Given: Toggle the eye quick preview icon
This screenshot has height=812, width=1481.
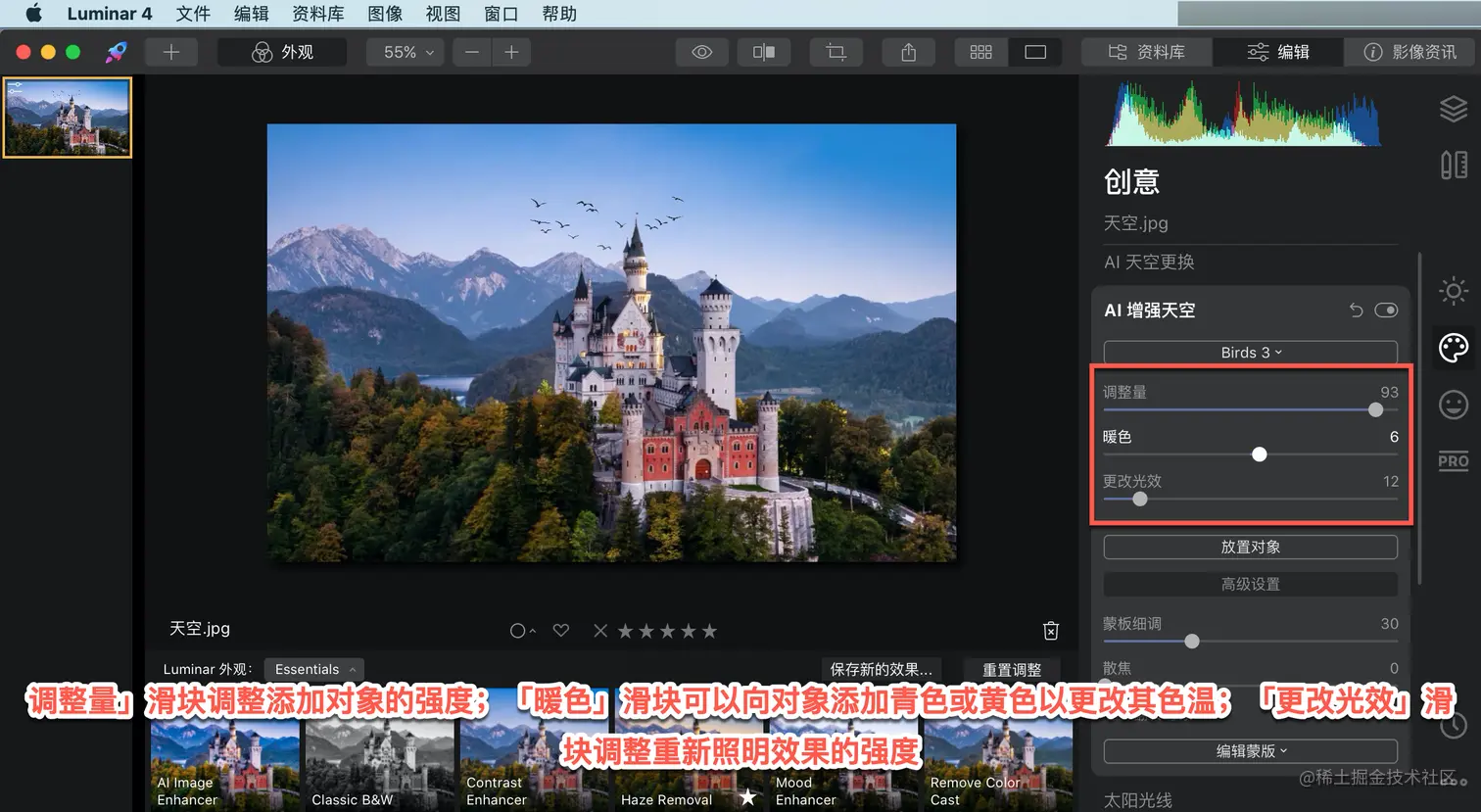Looking at the screenshot, I should click(x=702, y=52).
